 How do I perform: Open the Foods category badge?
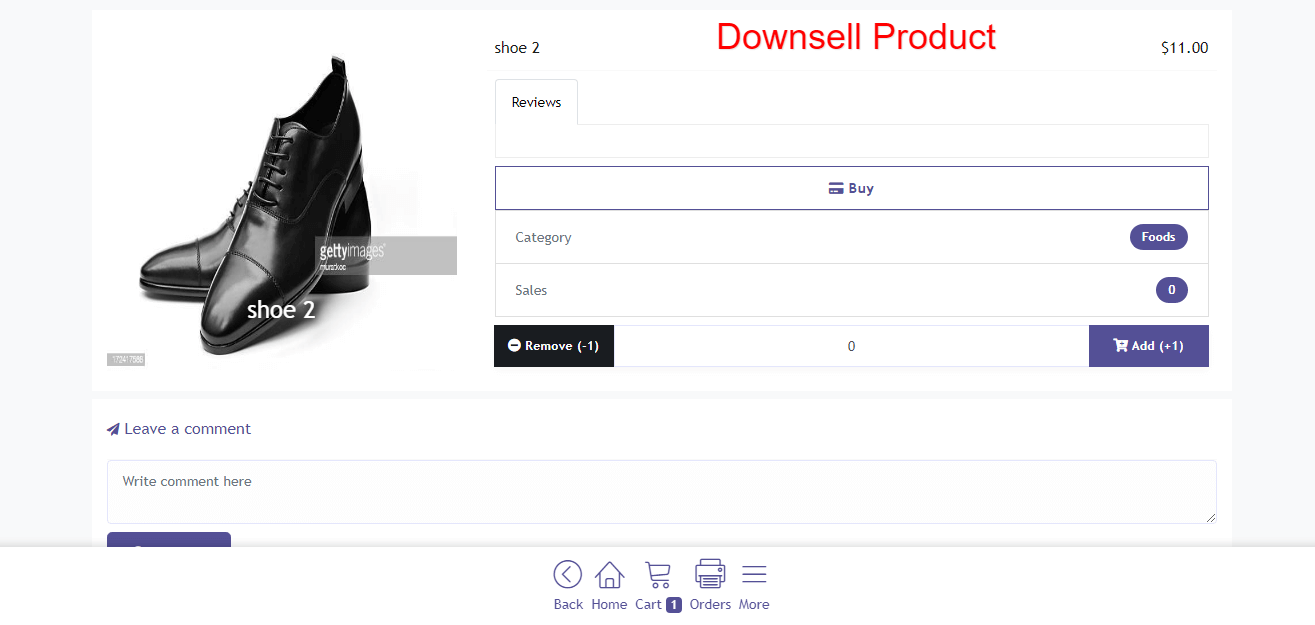1158,237
